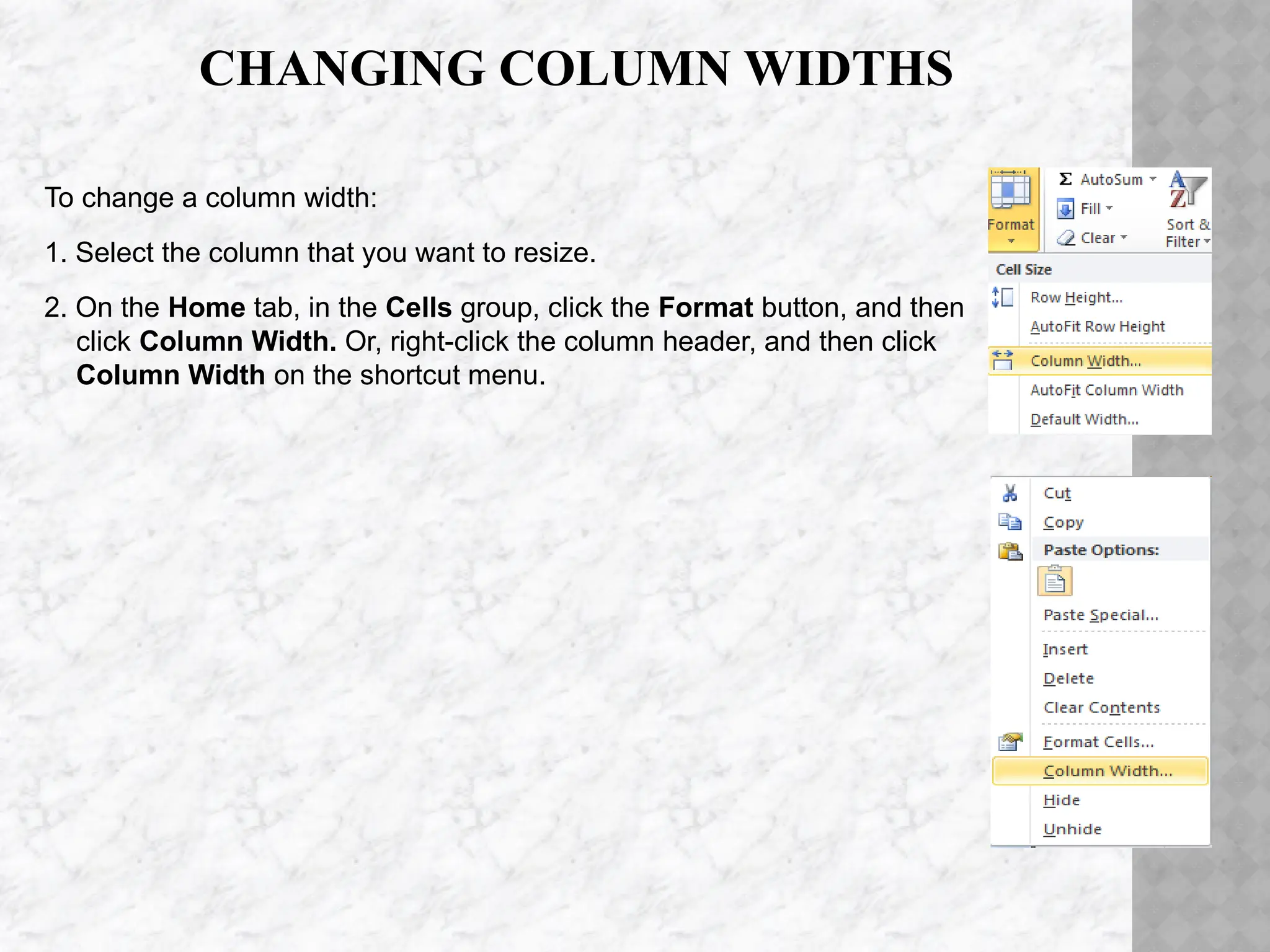
Task: Click the Row Height icon
Action: pyautogui.click(x=1003, y=297)
